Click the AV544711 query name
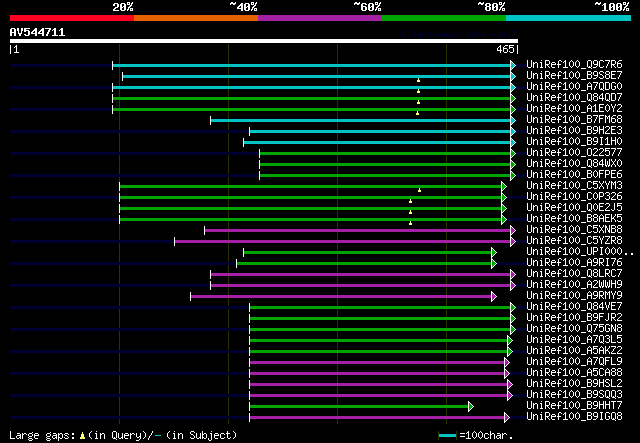Viewport: 640px width, 443px height. (x=37, y=32)
